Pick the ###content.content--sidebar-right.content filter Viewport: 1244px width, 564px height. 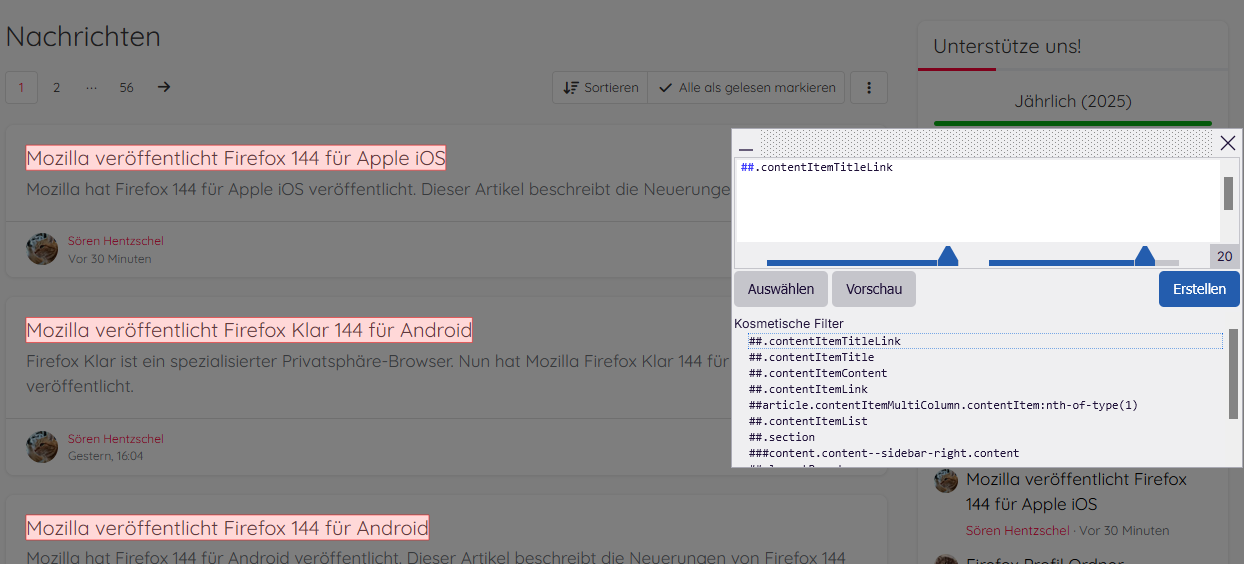[x=884, y=453]
